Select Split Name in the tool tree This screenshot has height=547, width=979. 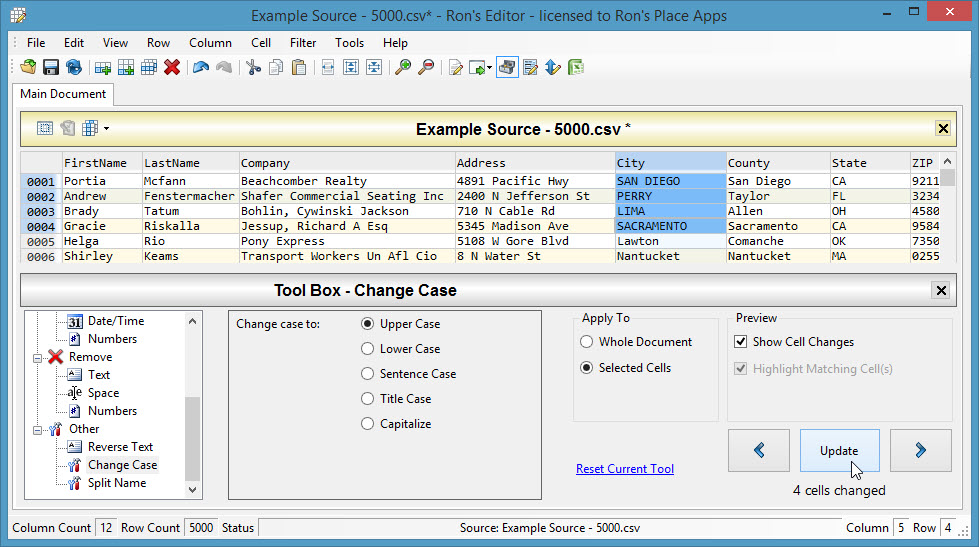coord(116,483)
